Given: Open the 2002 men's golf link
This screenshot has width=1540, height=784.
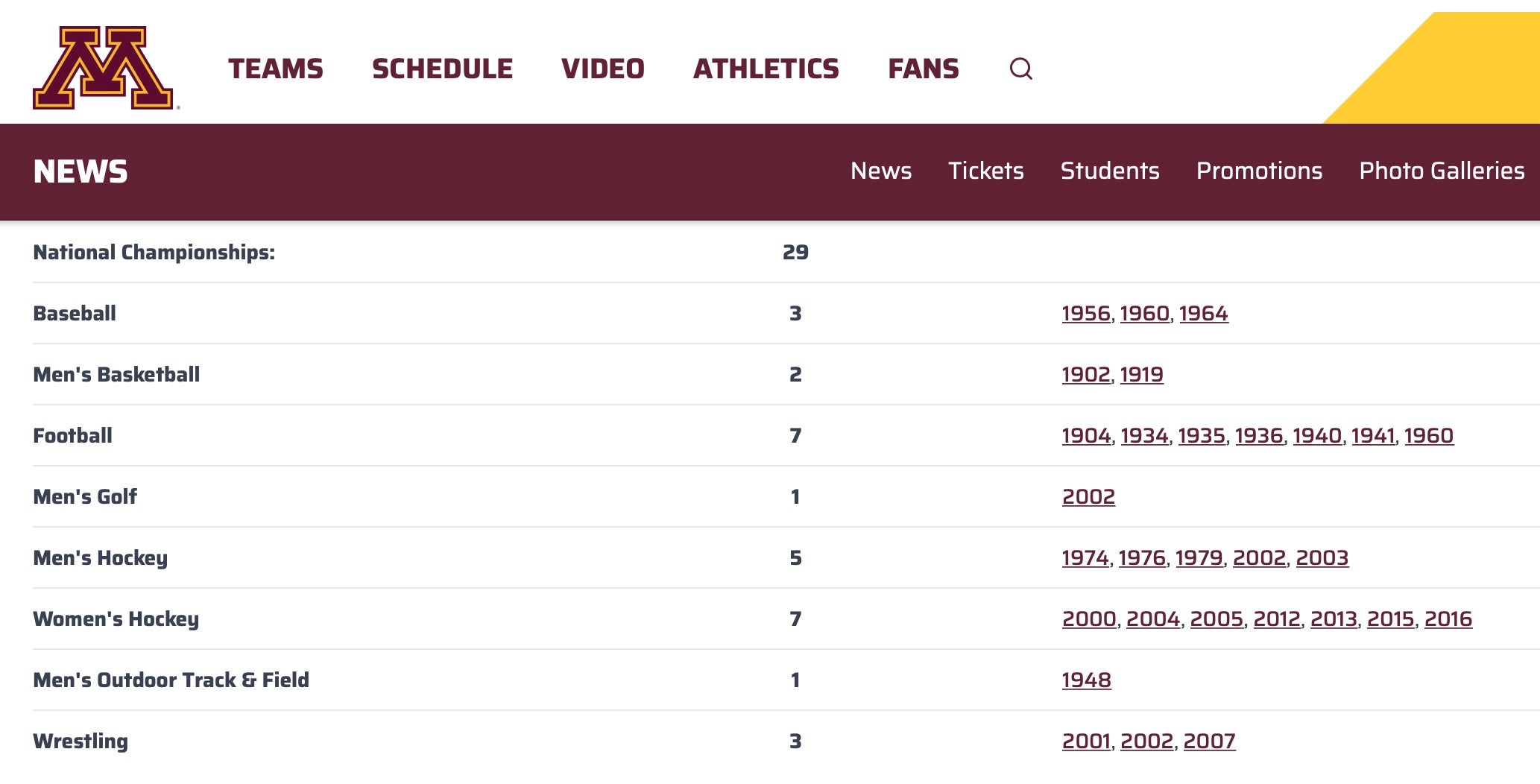Looking at the screenshot, I should point(1088,497).
